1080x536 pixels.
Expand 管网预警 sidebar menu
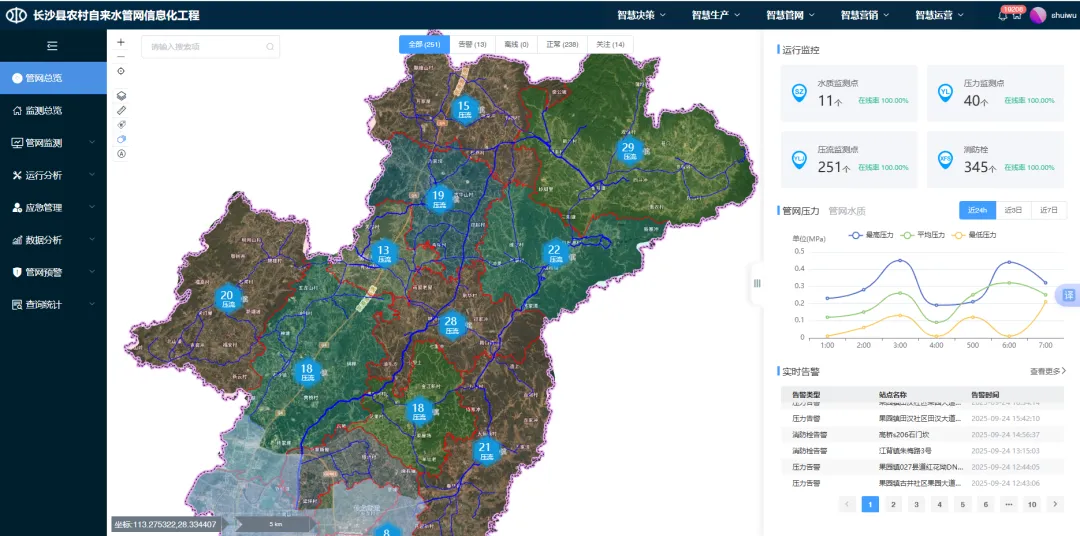click(x=53, y=272)
